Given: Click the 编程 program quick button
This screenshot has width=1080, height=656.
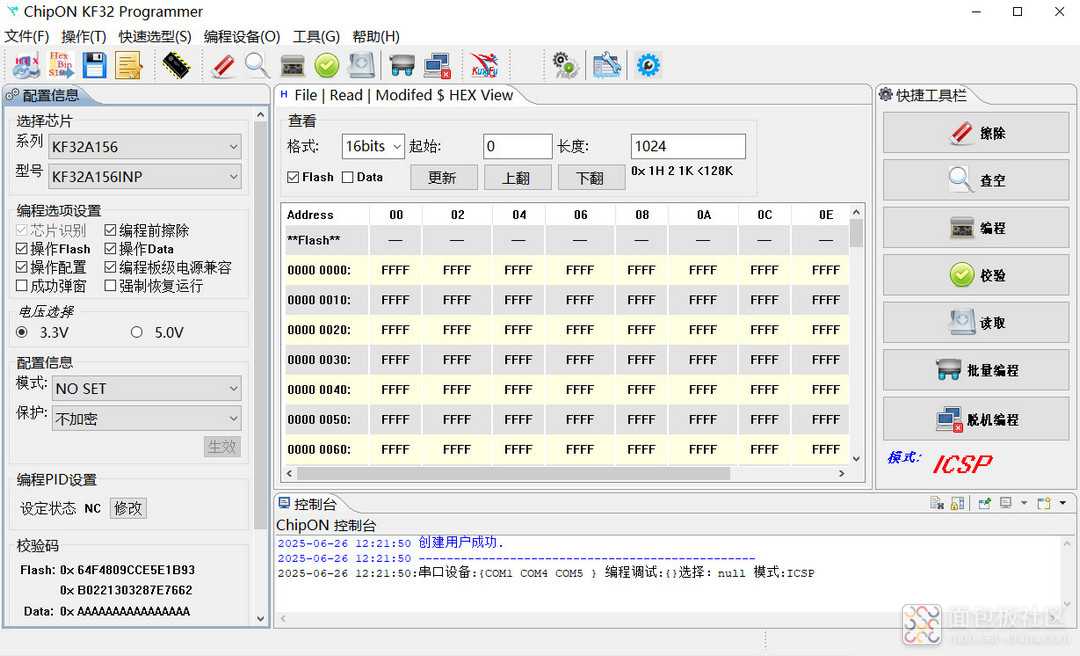Looking at the screenshot, I should (x=976, y=228).
